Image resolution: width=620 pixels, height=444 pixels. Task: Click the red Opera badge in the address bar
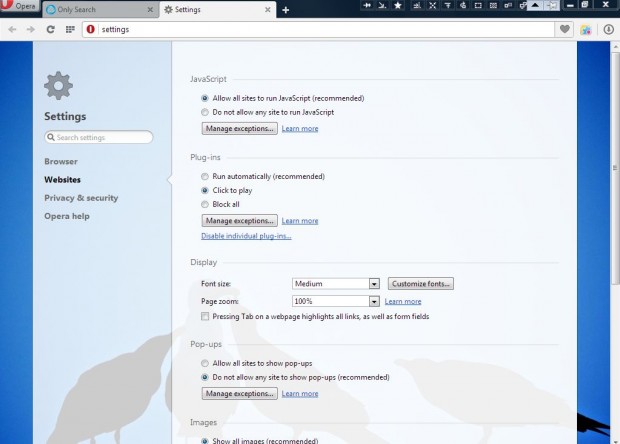[x=91, y=29]
